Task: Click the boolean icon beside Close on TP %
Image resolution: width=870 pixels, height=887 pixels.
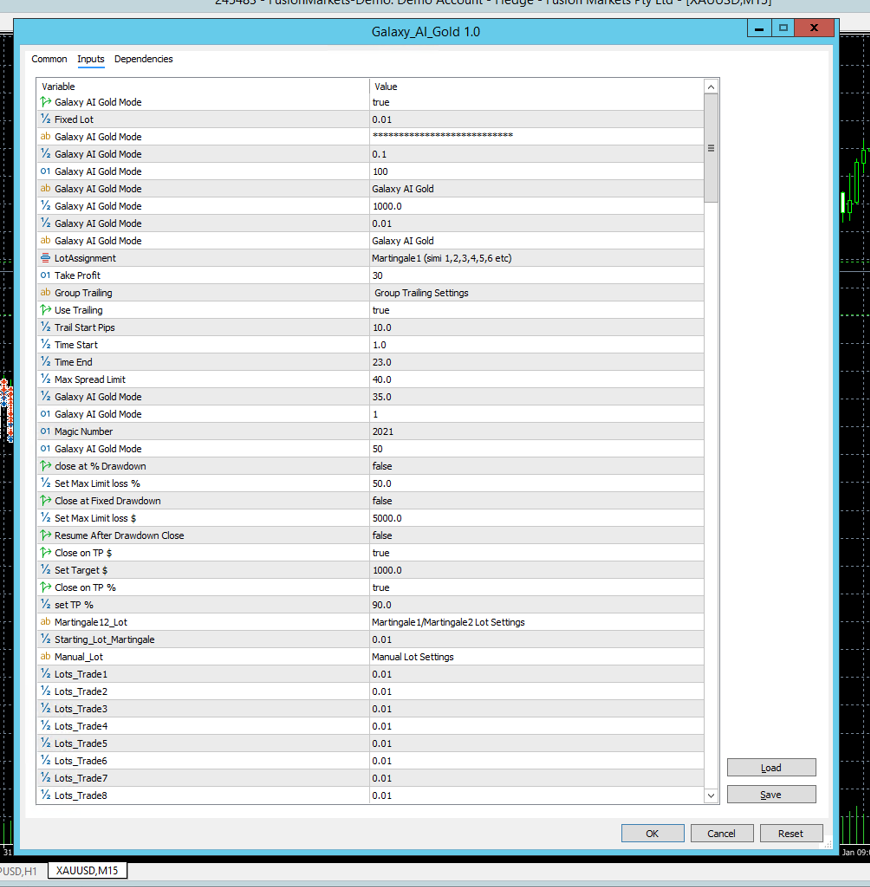Action: pyautogui.click(x=46, y=587)
